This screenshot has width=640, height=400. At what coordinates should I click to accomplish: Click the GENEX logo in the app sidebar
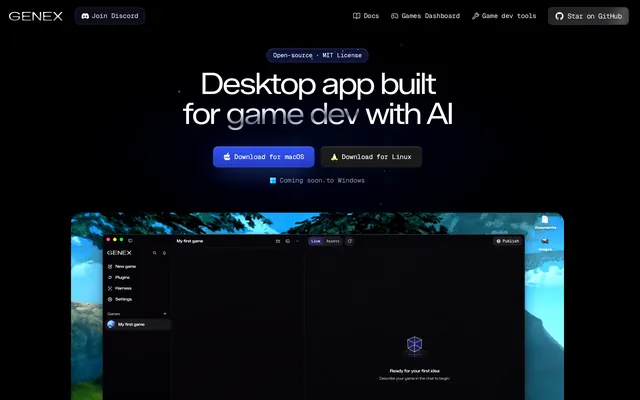(119, 253)
